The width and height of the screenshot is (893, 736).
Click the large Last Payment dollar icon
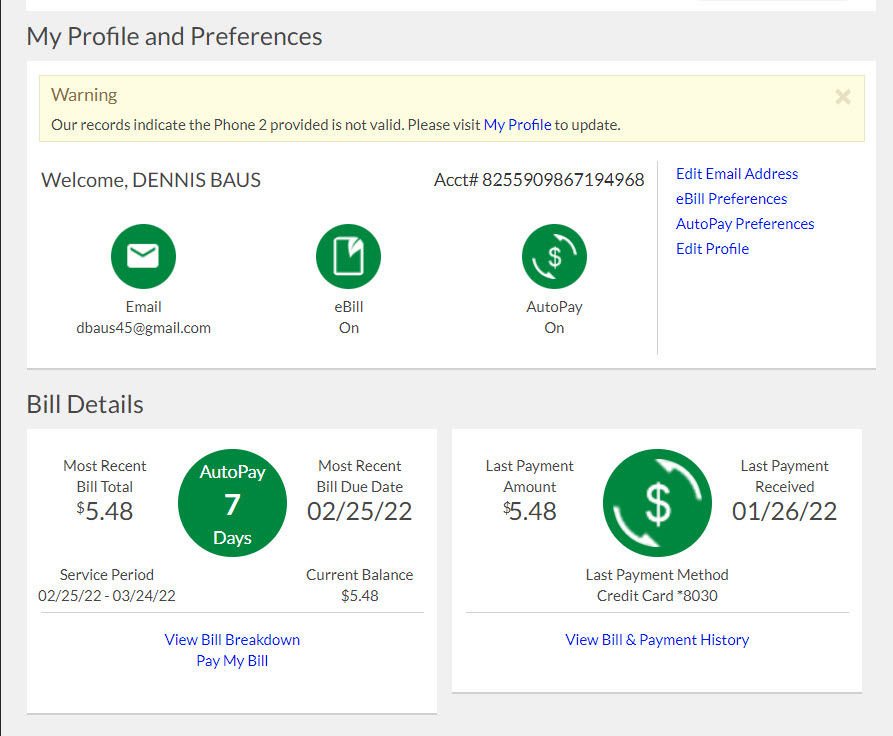tap(657, 503)
